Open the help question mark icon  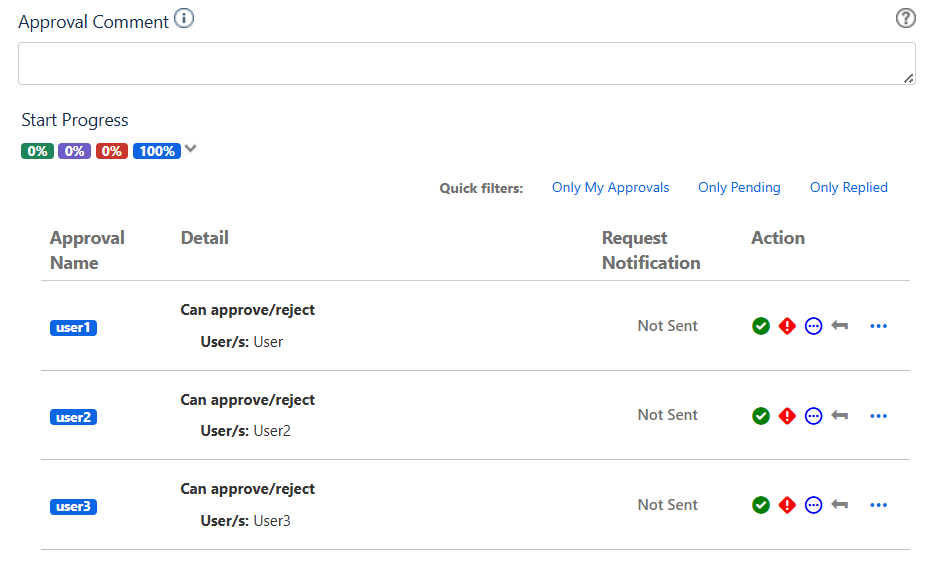(905, 18)
